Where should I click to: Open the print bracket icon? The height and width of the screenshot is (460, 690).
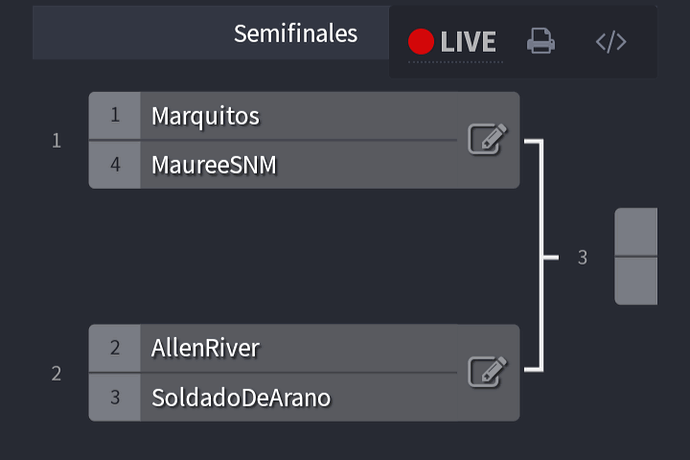point(541,41)
